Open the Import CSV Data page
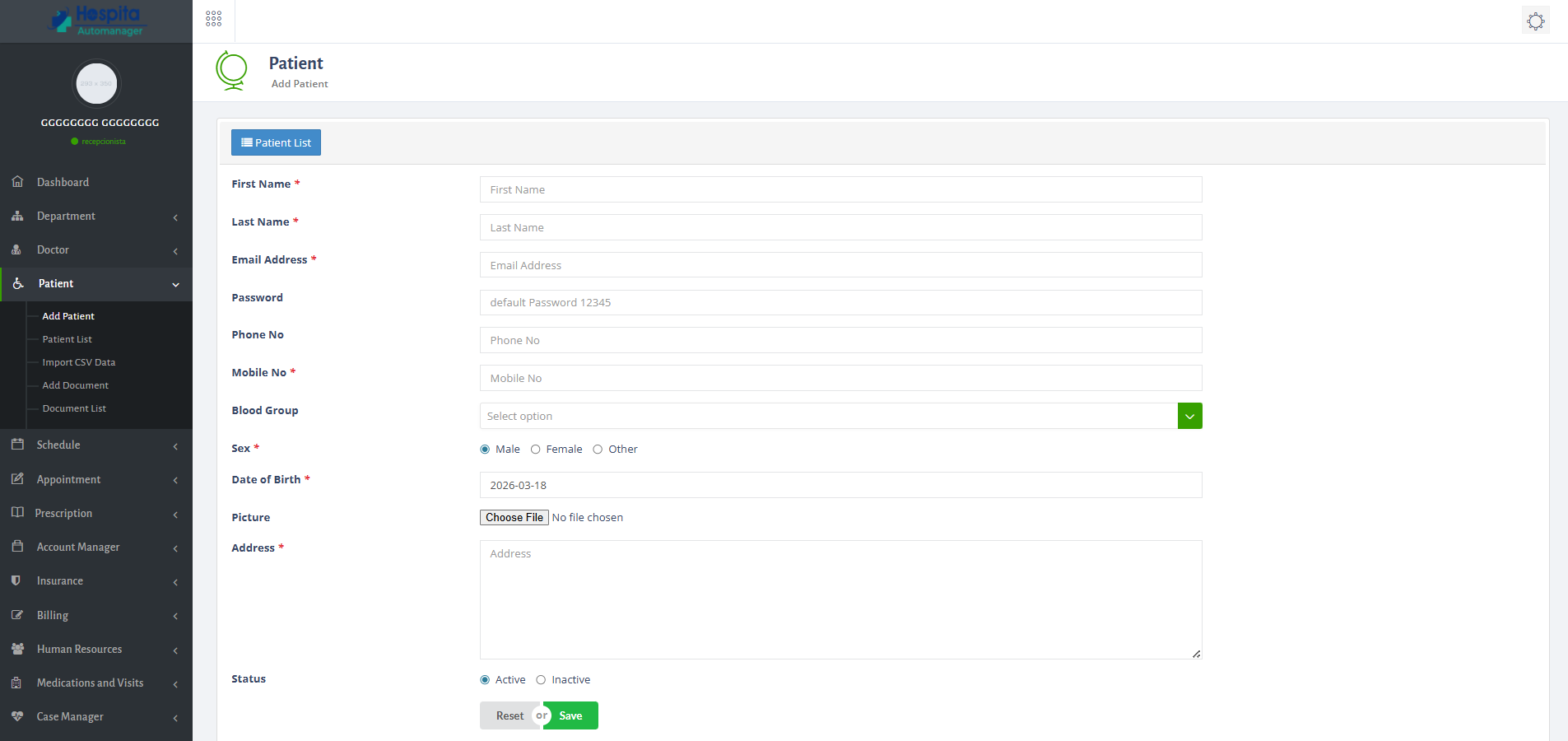Screen dimensions: 1568x741 click(78, 361)
